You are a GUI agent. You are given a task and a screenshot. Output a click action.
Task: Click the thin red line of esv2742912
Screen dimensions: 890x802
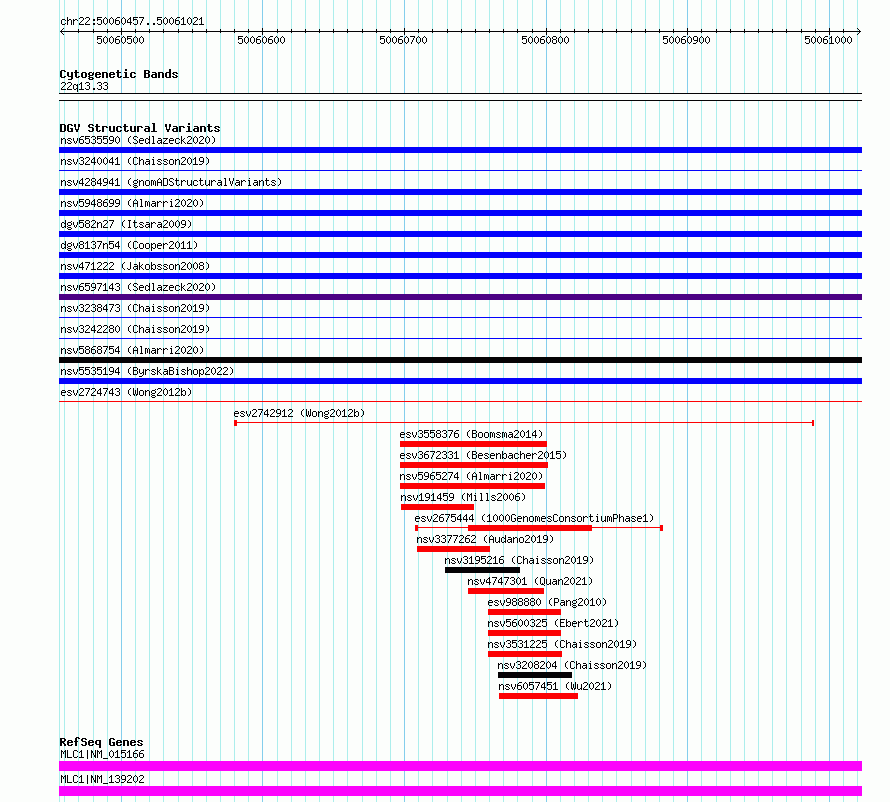click(x=524, y=423)
